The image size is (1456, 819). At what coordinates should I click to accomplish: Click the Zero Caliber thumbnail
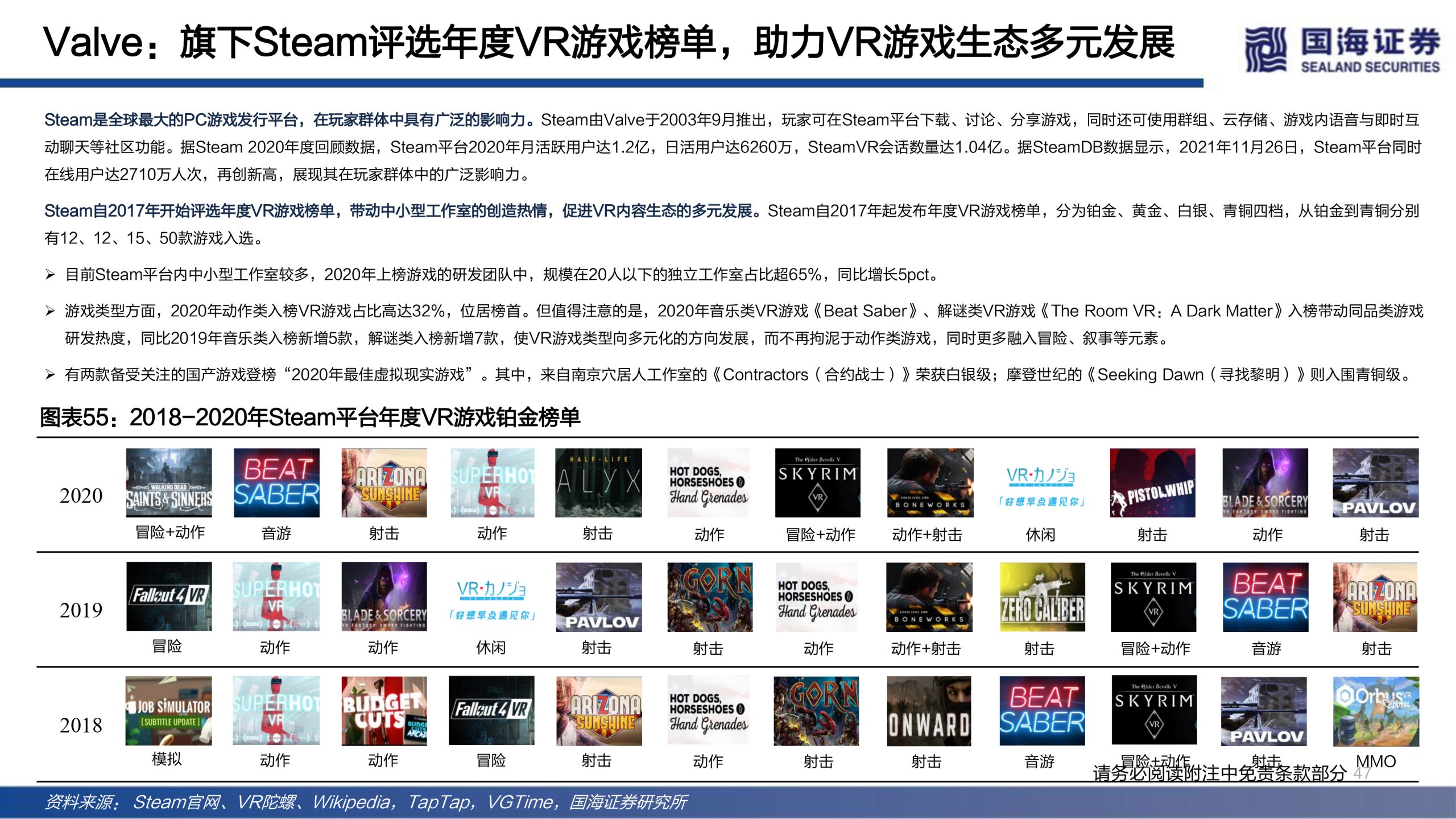coord(1043,597)
